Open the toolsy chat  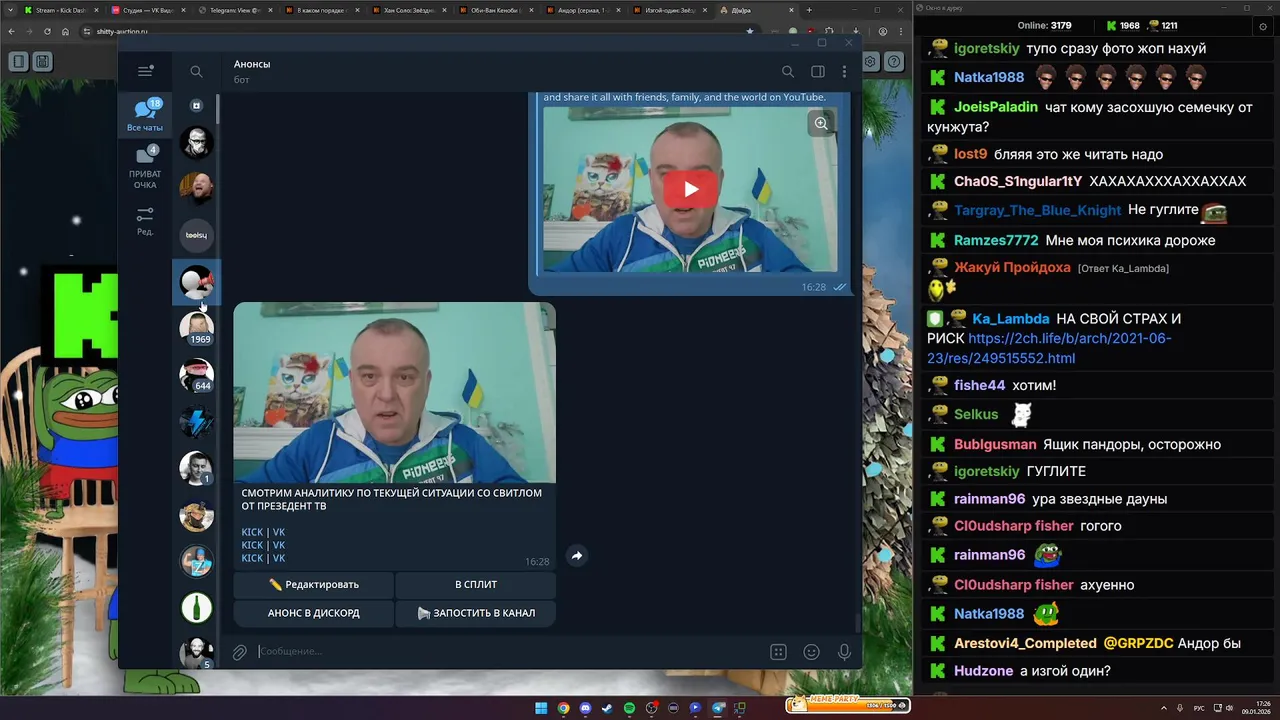pos(196,235)
